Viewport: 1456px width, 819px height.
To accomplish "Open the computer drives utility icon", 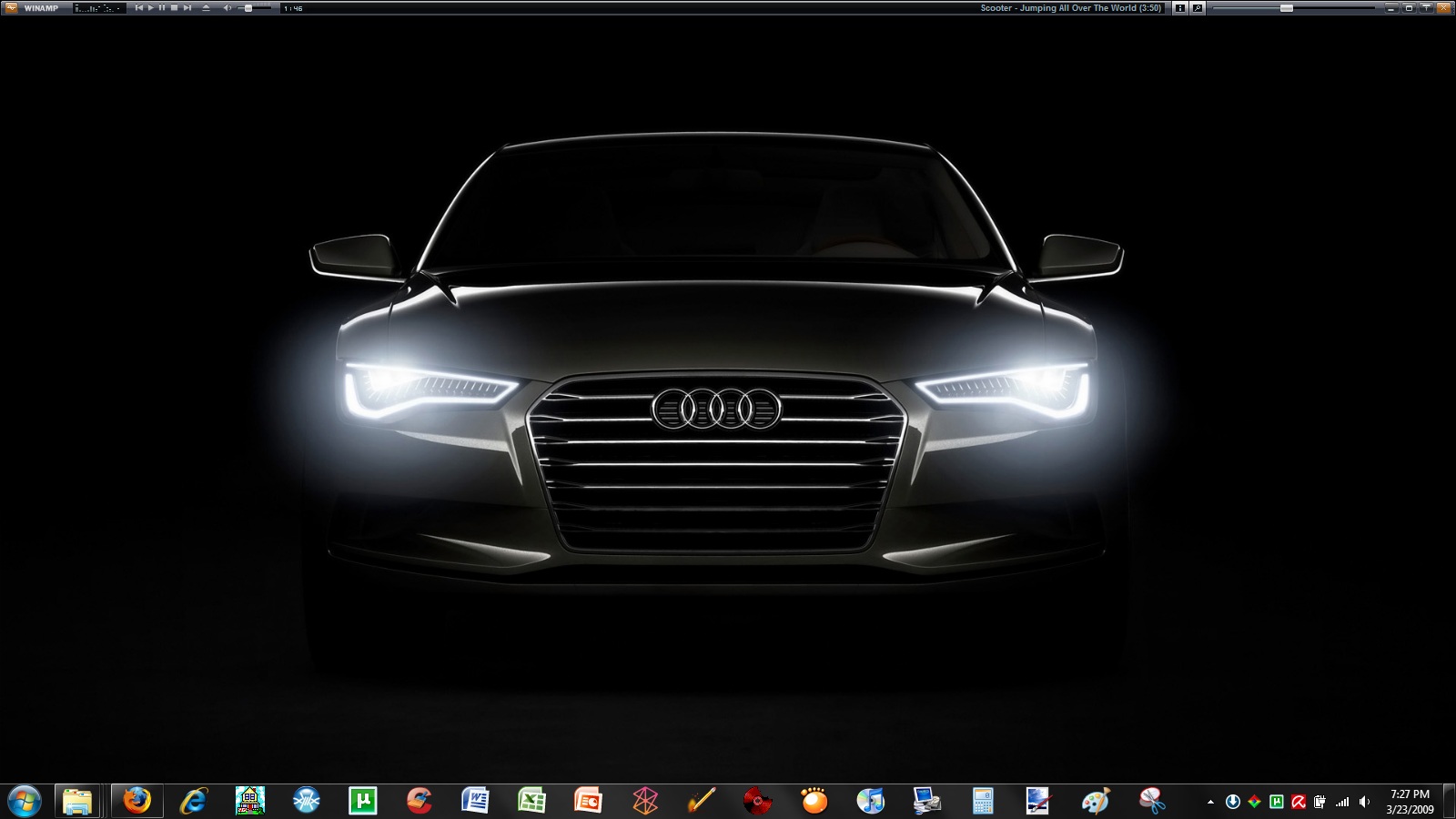I will (x=926, y=801).
